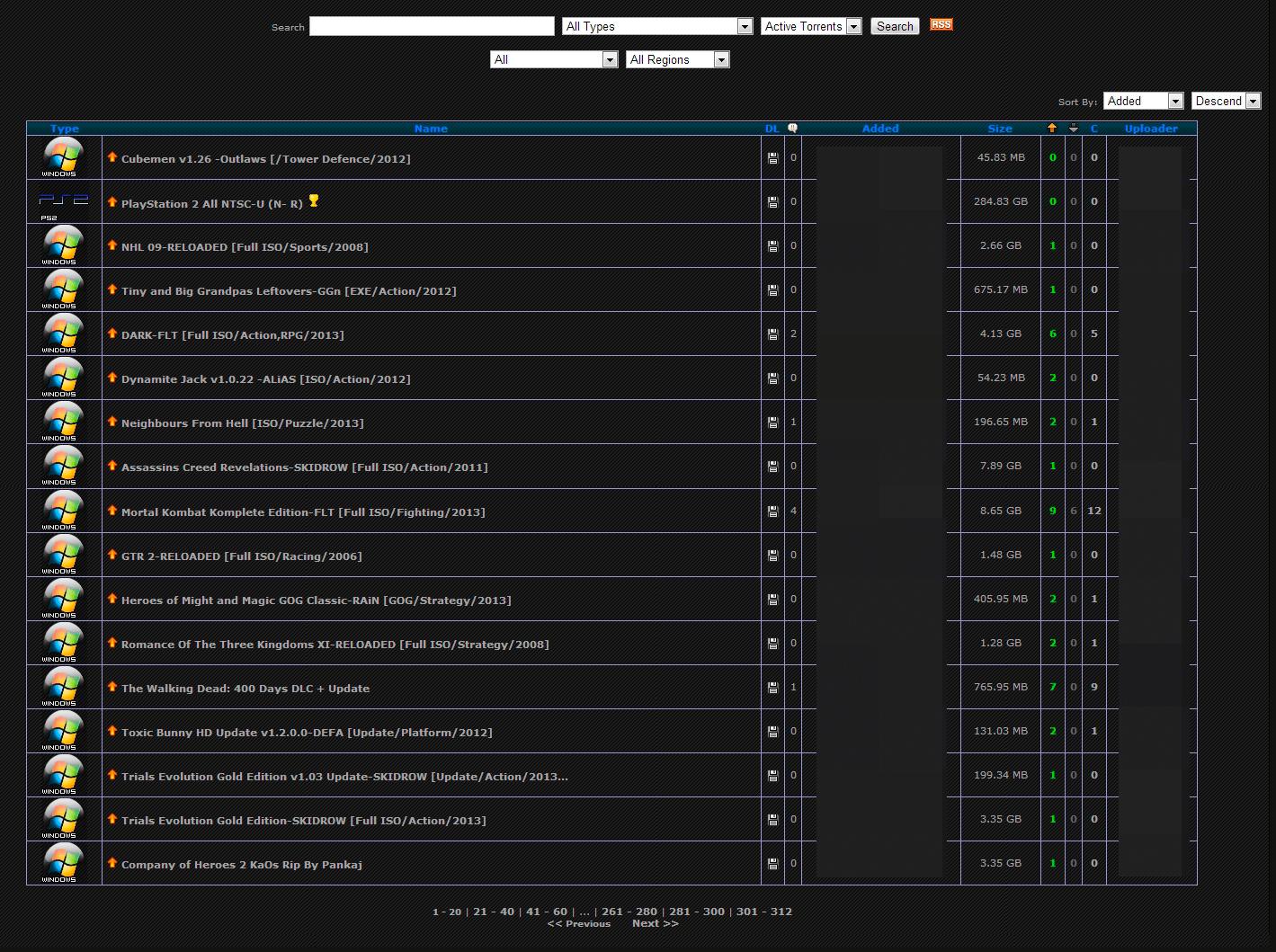Click seeders count 7 in The Walking Dead row
Image resolution: width=1276 pixels, height=952 pixels.
point(1053,687)
